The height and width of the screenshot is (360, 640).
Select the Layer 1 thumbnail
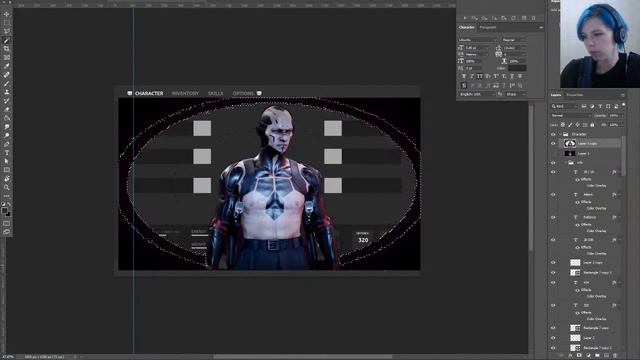pyautogui.click(x=569, y=153)
